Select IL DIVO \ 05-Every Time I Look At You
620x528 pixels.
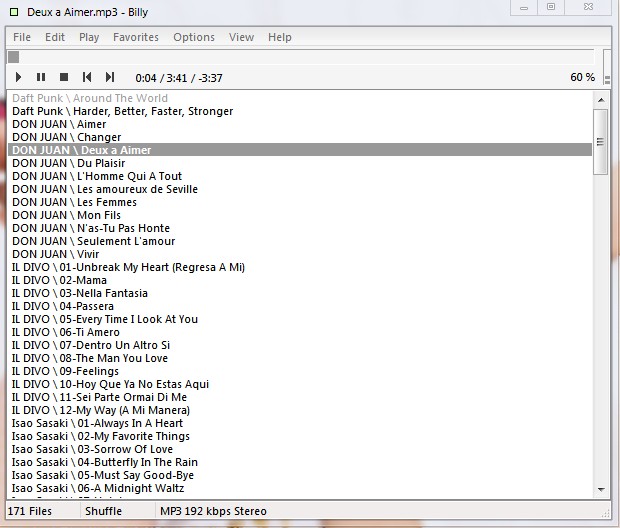click(x=300, y=319)
